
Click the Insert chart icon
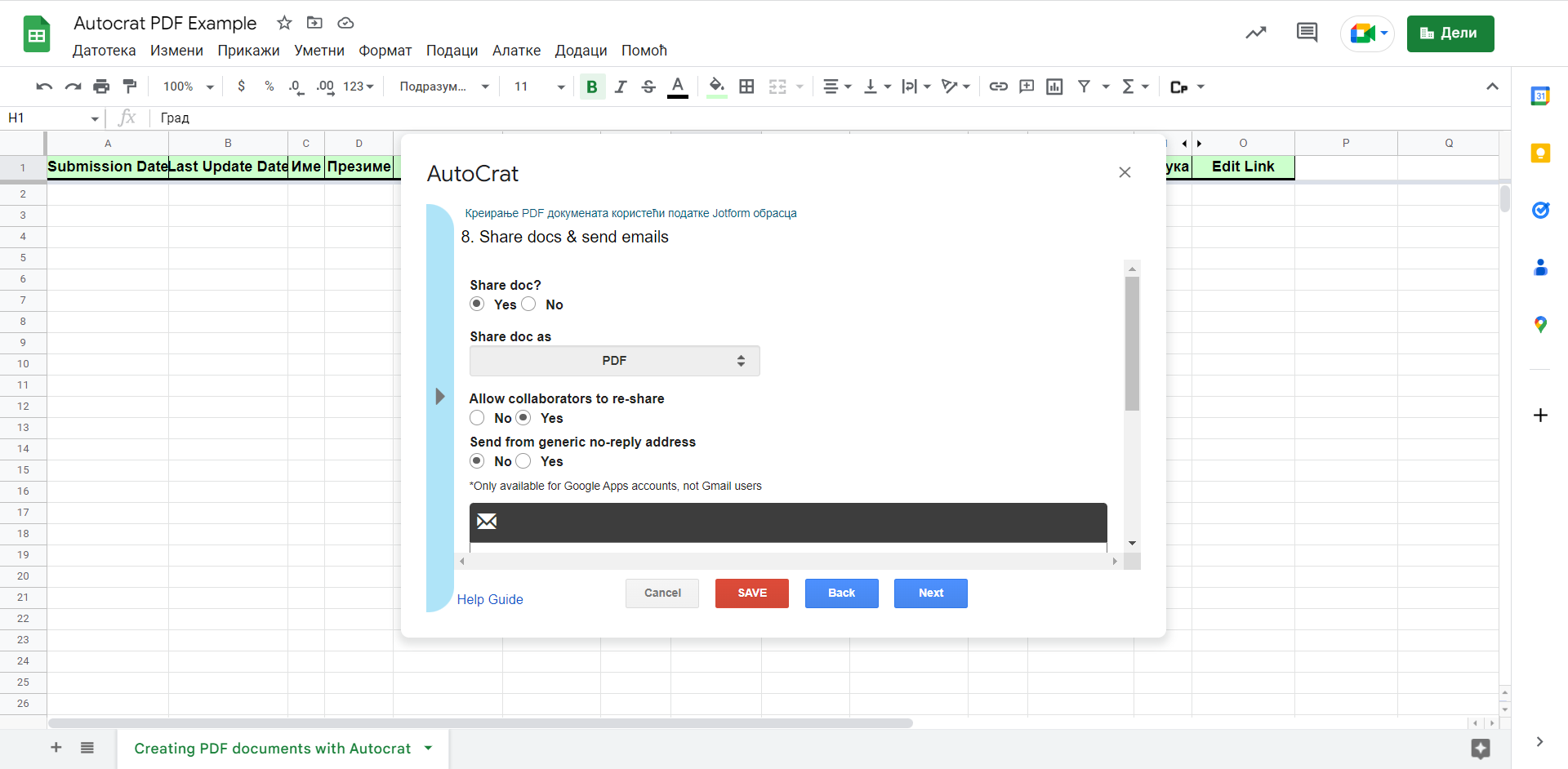tap(1054, 87)
